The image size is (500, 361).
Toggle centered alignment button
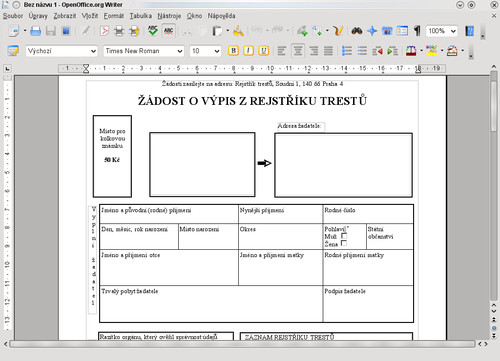(x=298, y=51)
